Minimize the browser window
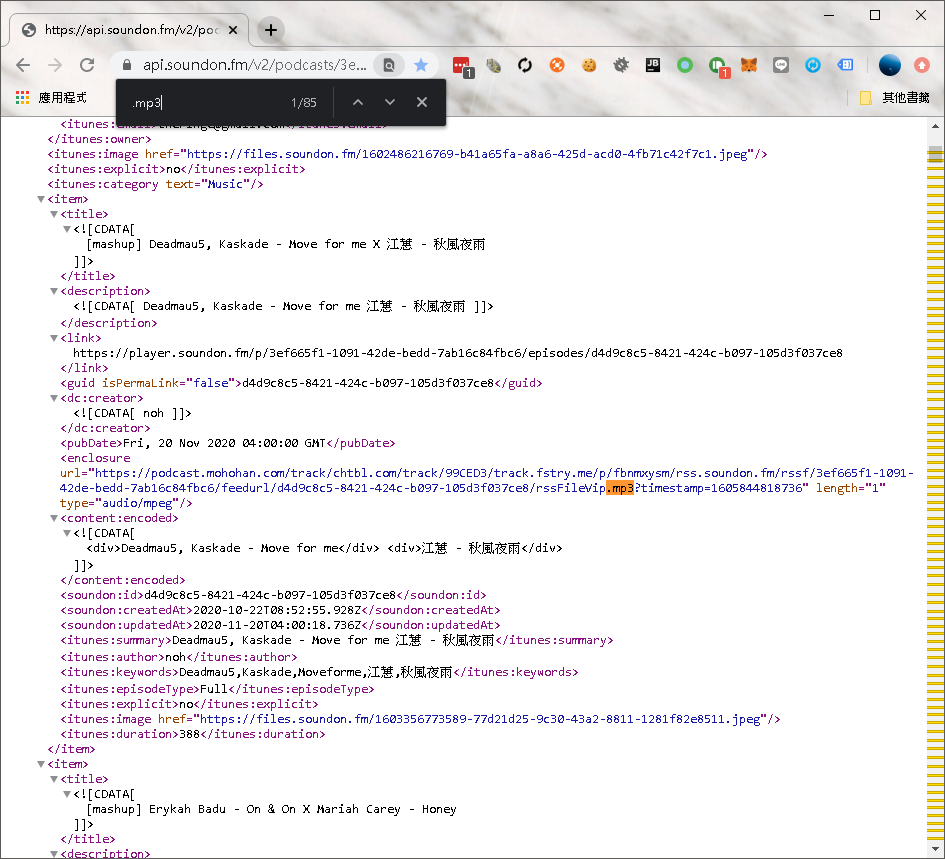945x859 pixels. point(829,15)
